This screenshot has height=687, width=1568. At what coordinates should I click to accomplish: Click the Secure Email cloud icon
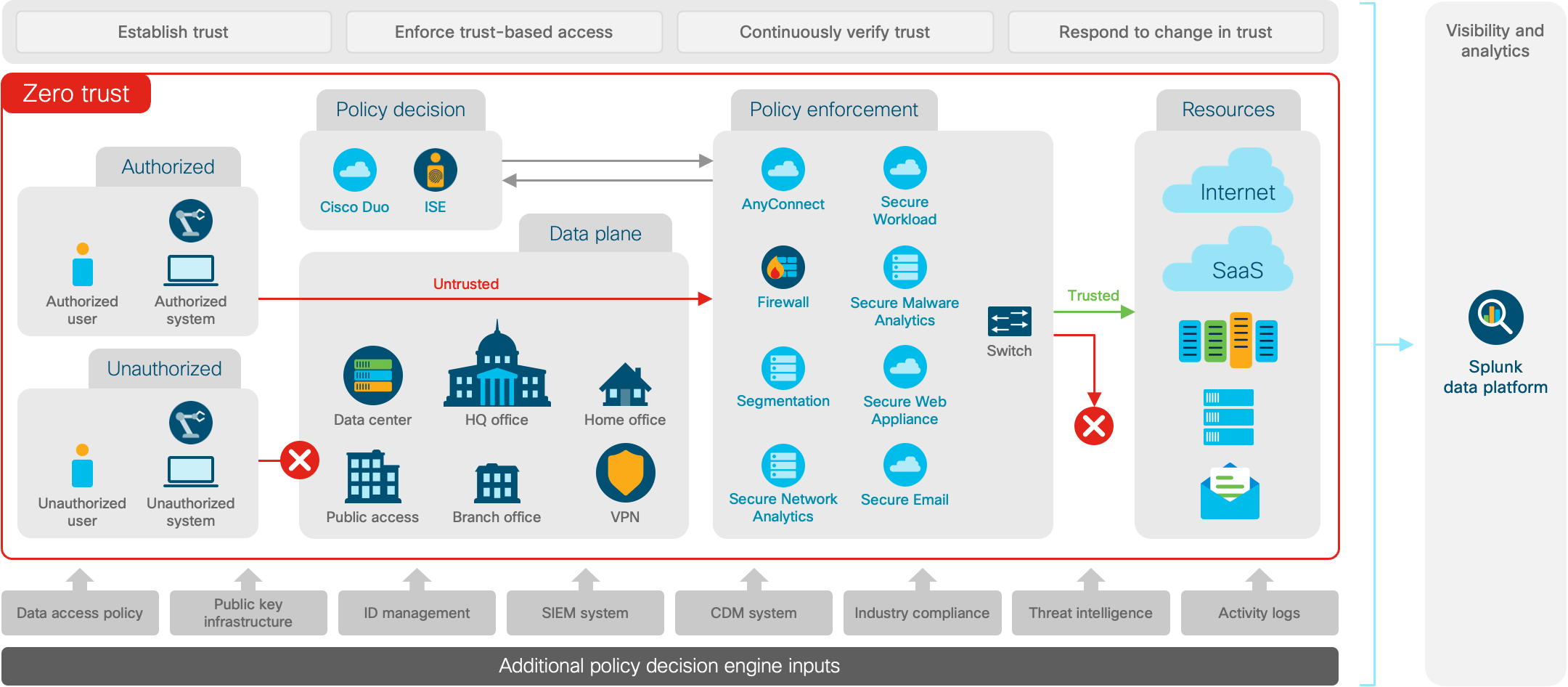(905, 465)
